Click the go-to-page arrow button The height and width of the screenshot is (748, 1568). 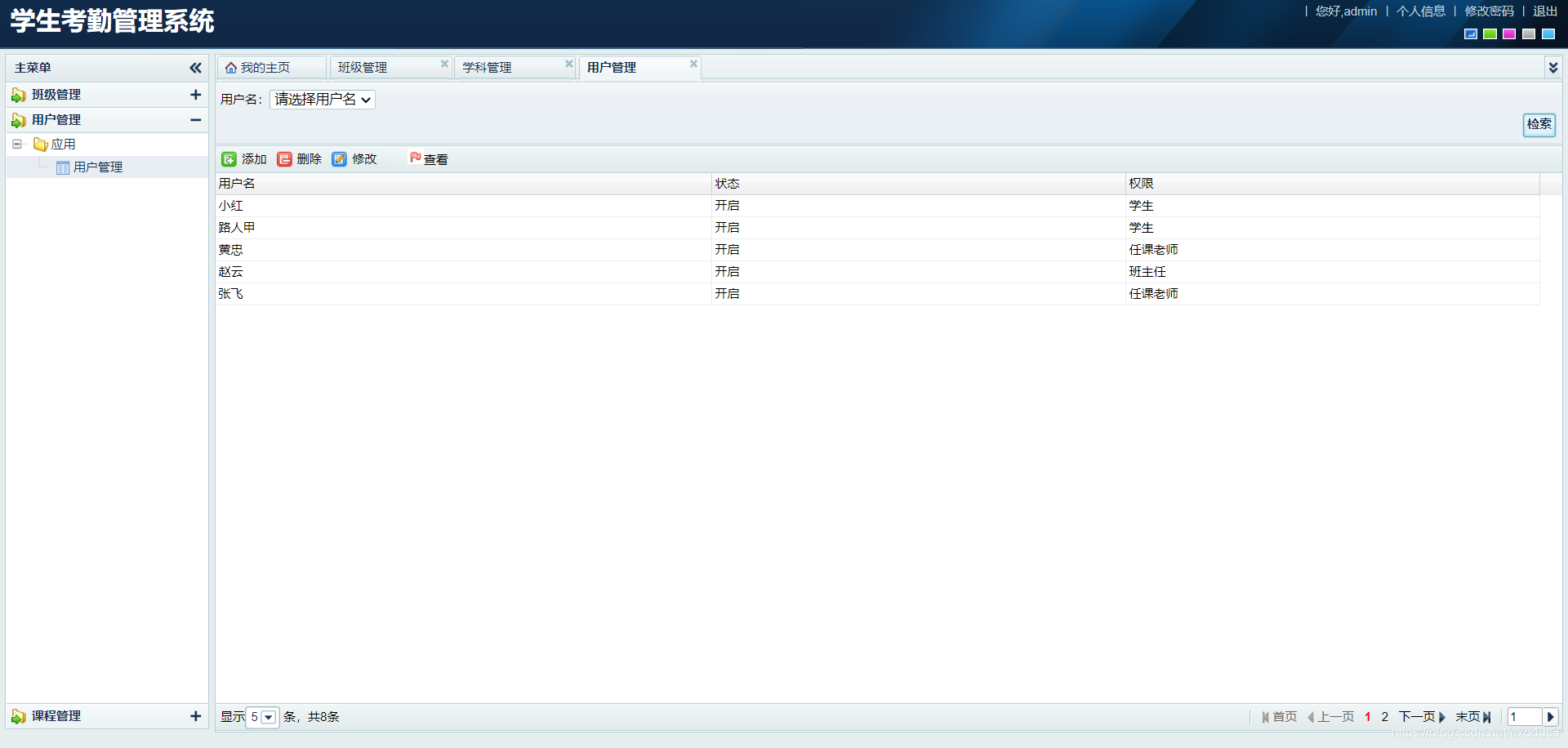pos(1550,717)
